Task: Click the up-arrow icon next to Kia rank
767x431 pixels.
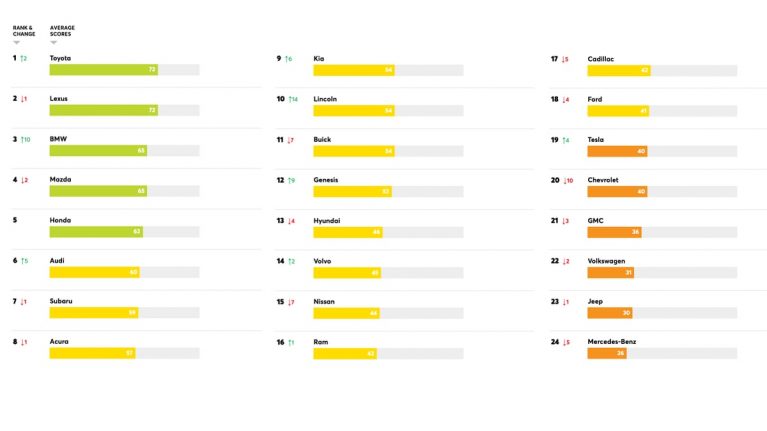Action: pyautogui.click(x=287, y=59)
